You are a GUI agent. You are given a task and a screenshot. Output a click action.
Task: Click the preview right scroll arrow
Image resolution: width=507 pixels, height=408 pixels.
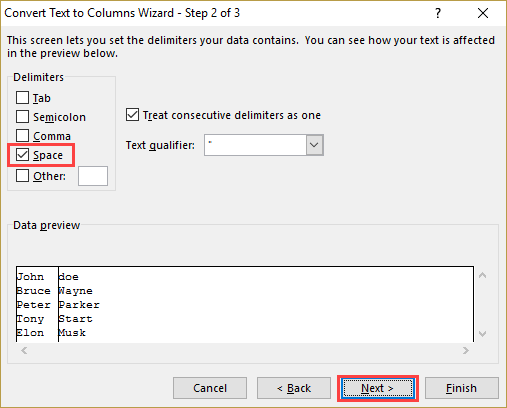(466, 350)
